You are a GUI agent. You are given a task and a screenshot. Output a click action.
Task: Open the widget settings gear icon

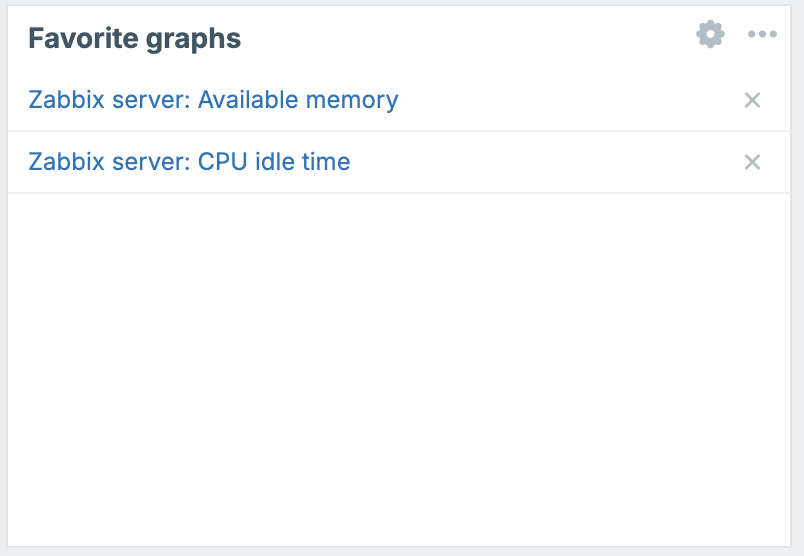(710, 34)
